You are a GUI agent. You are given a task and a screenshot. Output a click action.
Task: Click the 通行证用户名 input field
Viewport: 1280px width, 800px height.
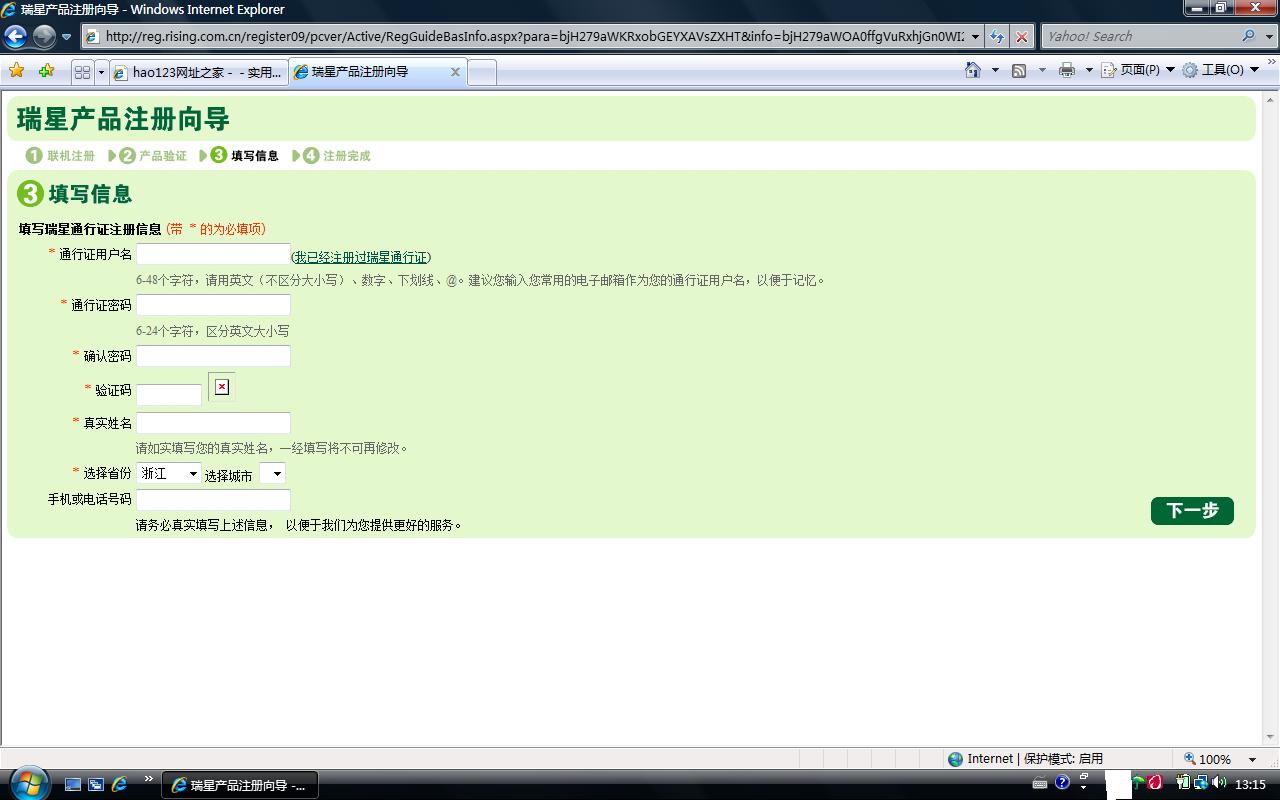[213, 254]
